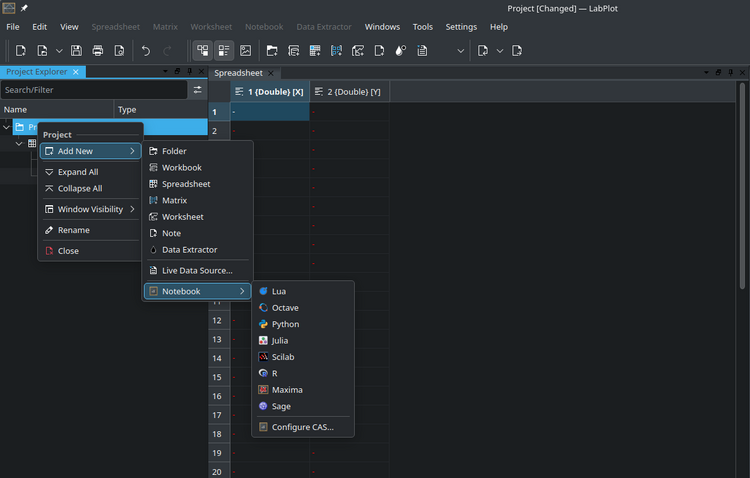Add a new Matrix from submenu

[x=174, y=200]
